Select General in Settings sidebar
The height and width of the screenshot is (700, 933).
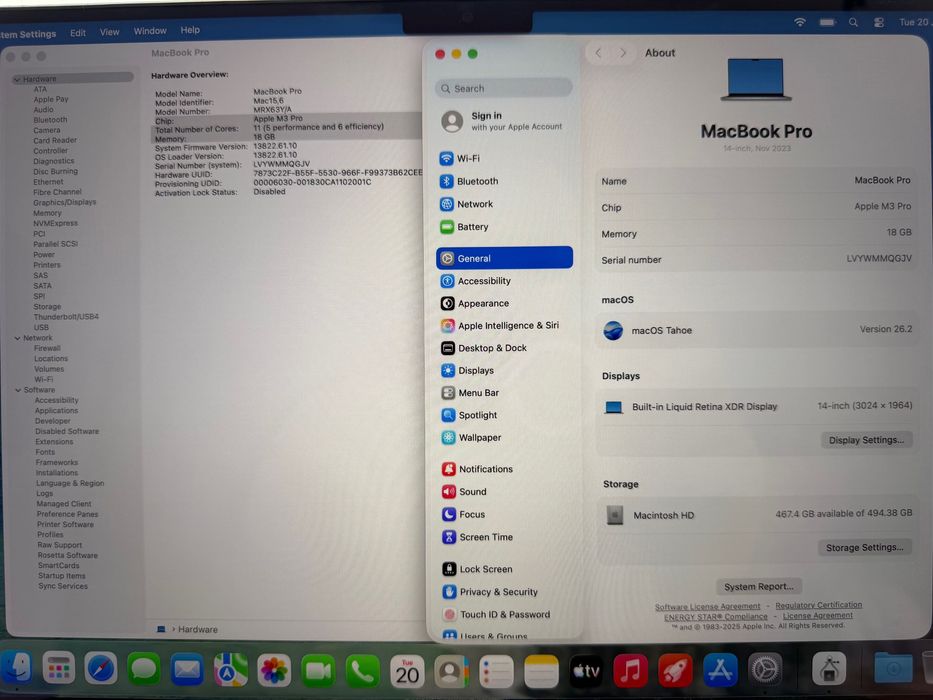tap(504, 258)
